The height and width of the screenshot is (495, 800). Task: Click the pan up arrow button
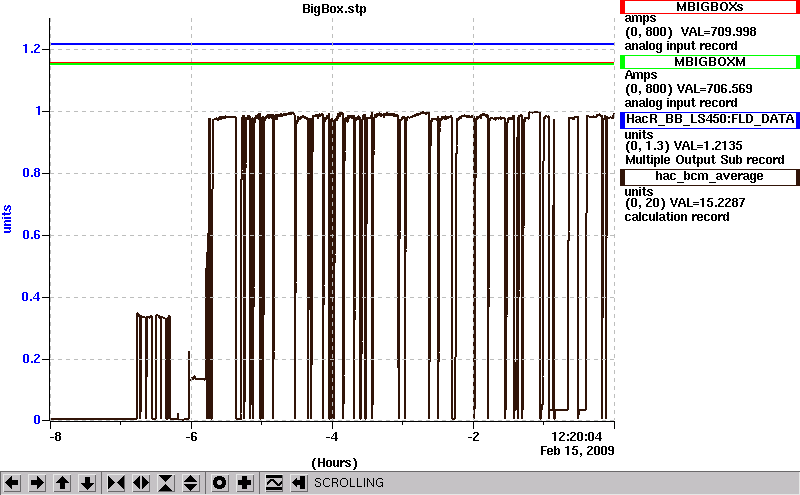pos(62,483)
